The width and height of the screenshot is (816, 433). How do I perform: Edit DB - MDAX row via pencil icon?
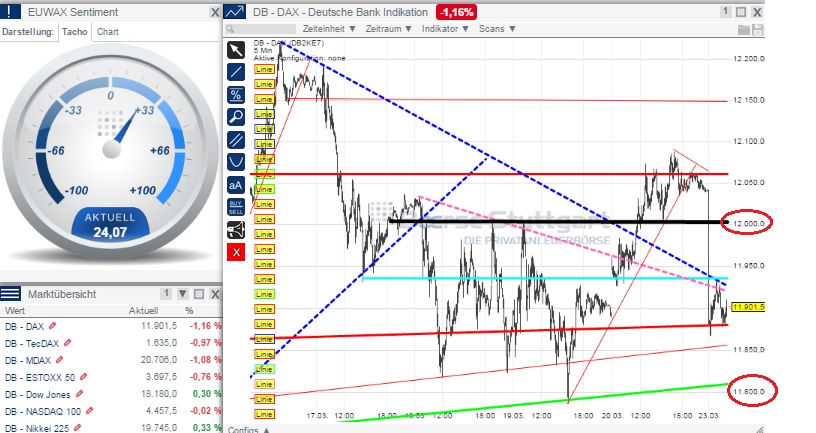pyautogui.click(x=59, y=360)
